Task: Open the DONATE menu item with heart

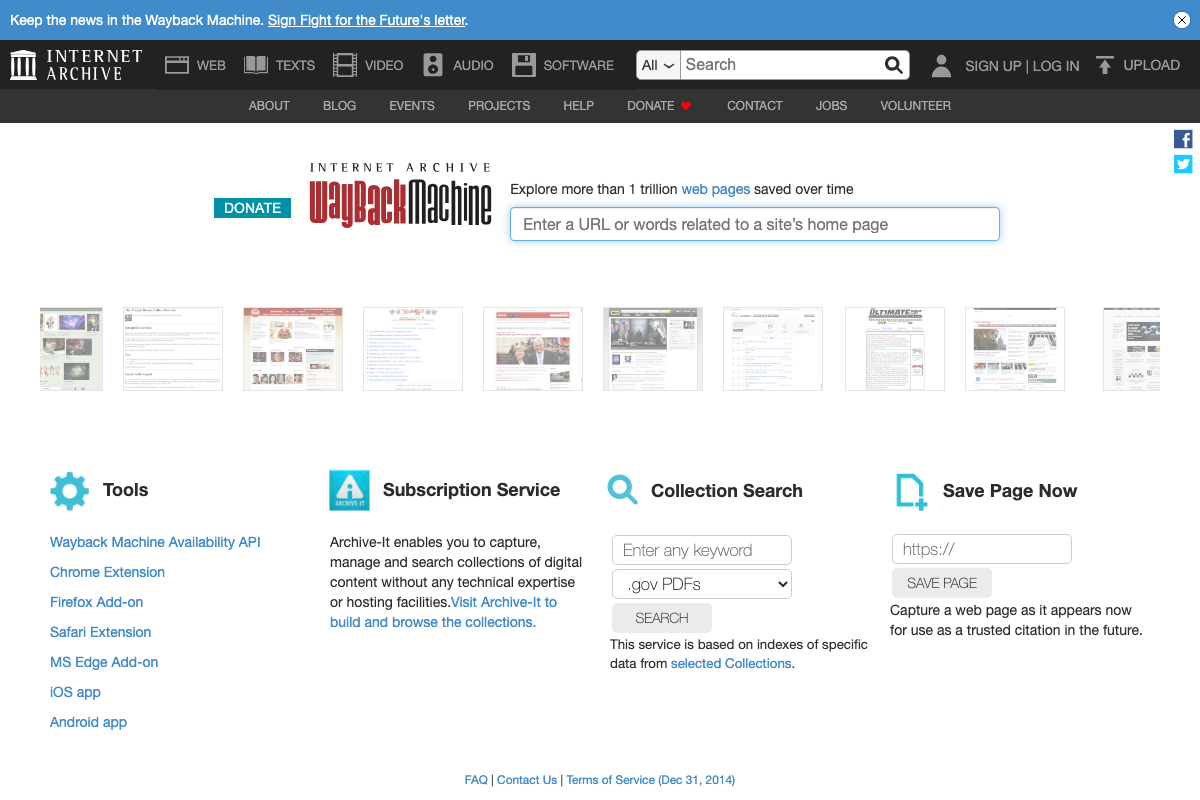Action: [659, 106]
